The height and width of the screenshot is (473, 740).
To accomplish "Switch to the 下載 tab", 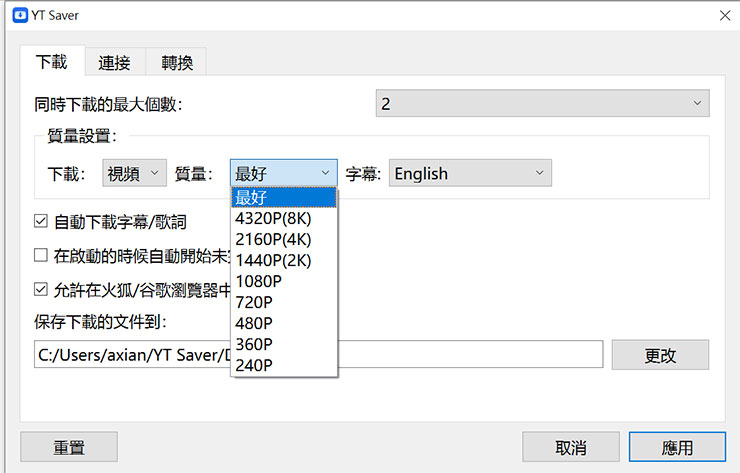I will 52,62.
